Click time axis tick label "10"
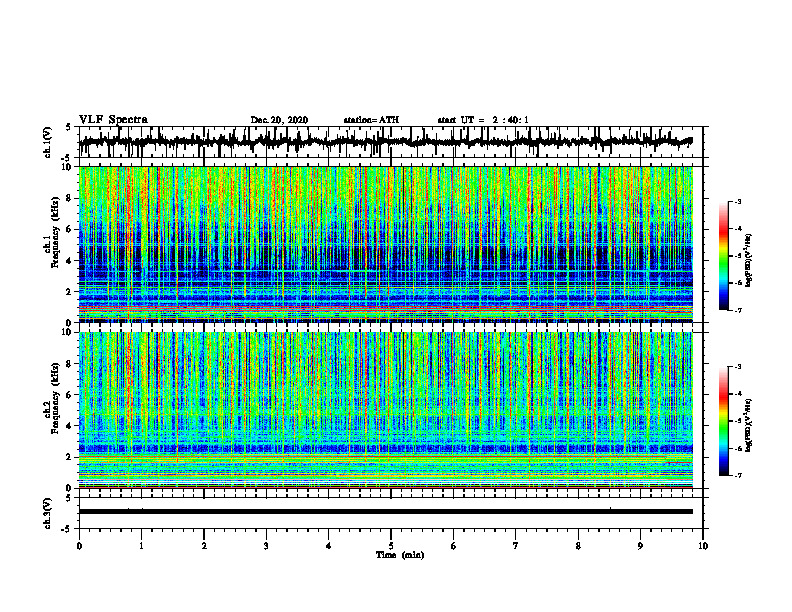 703,546
